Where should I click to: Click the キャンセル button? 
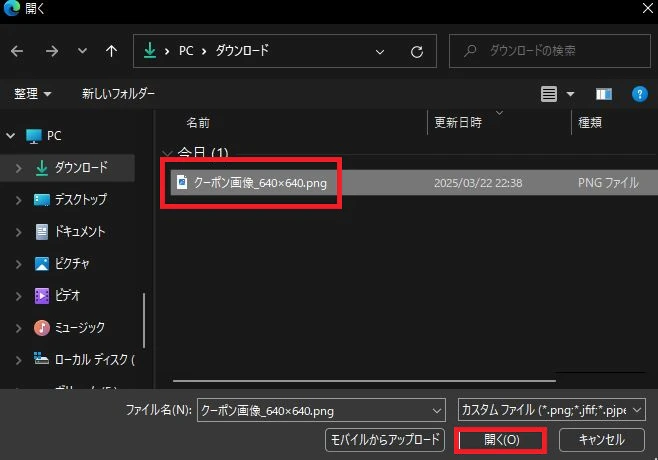coord(602,440)
